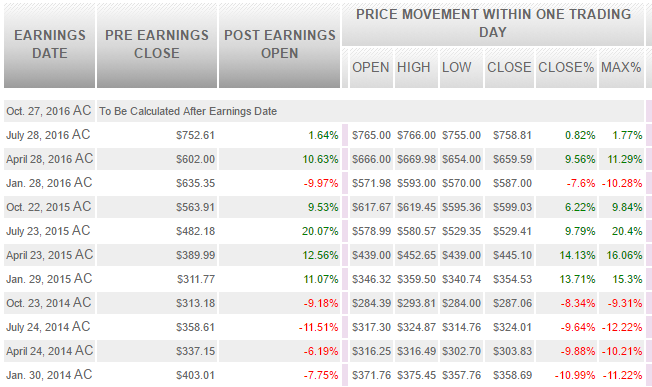The width and height of the screenshot is (652, 387).
Task: Click the CLOSE% sub-column header
Action: (x=566, y=67)
